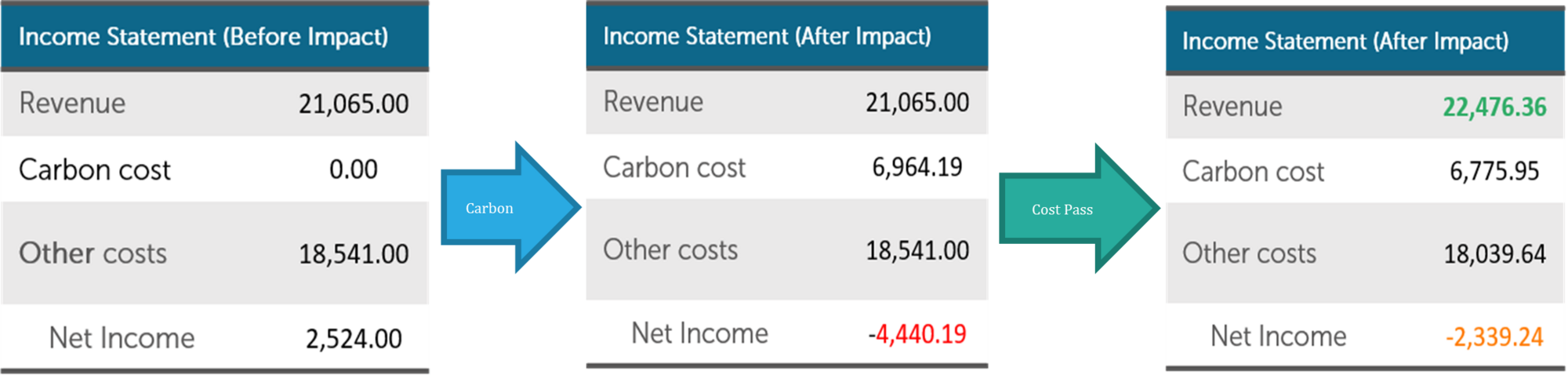Click the red net income -4,440.19

tap(917, 334)
